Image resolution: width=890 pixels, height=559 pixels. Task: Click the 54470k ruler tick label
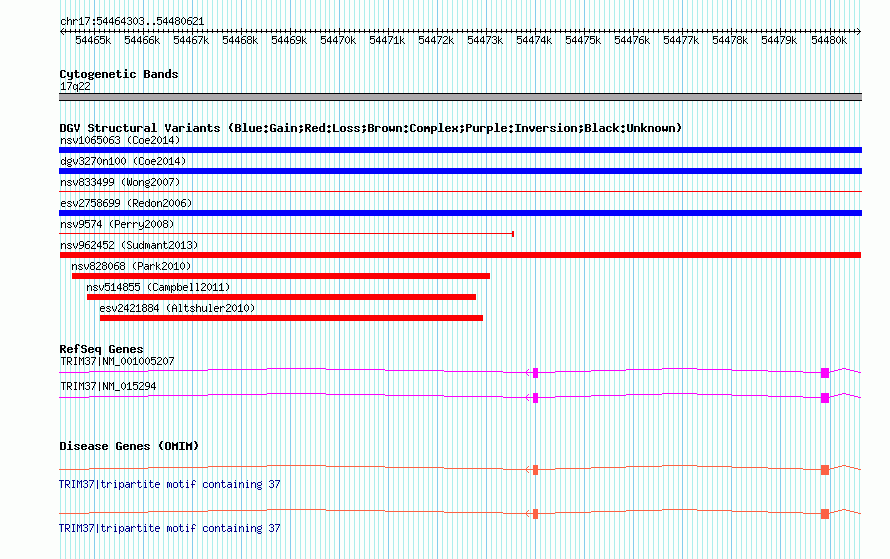(338, 40)
